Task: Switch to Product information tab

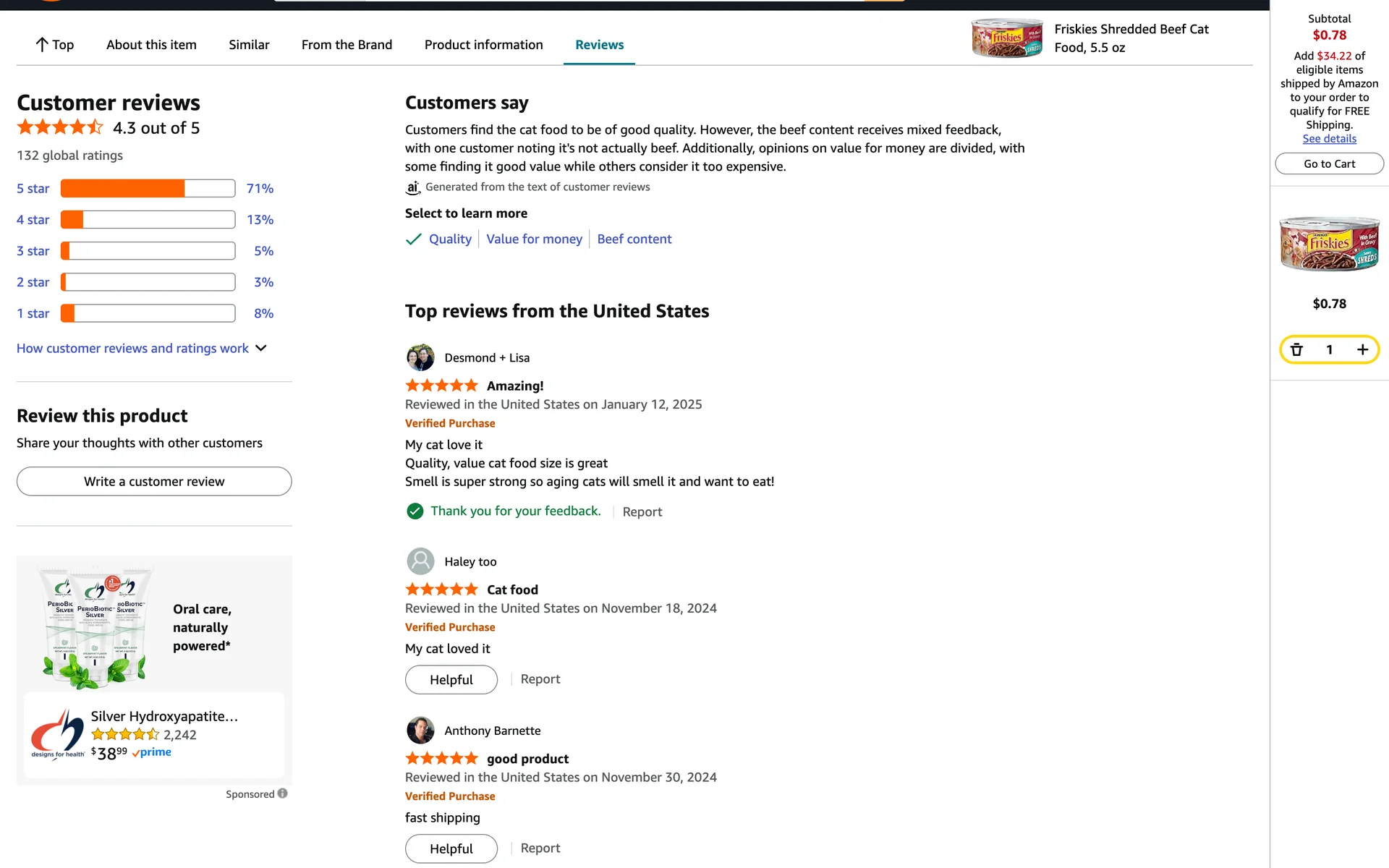Action: [483, 45]
